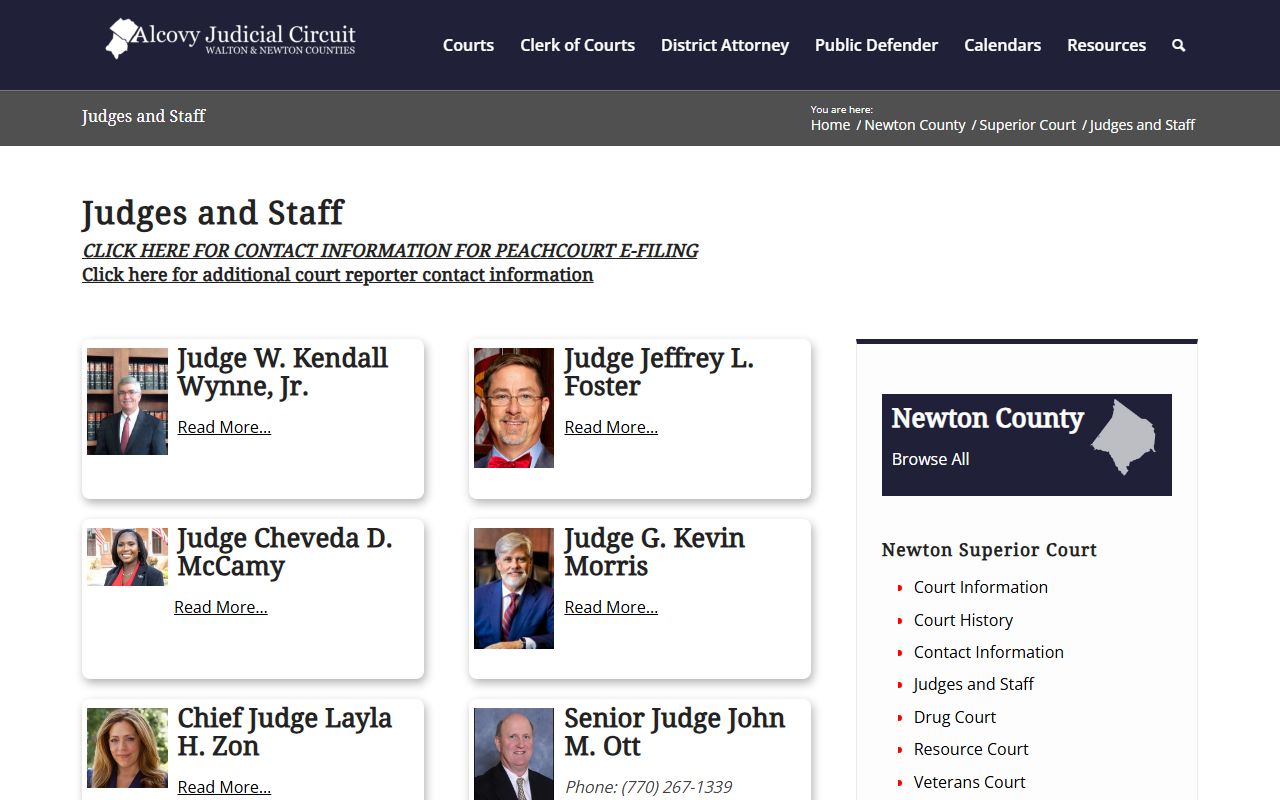Screen dimensions: 1280x800
Task: Click the Newton Superior Court heading
Action: coord(989,550)
